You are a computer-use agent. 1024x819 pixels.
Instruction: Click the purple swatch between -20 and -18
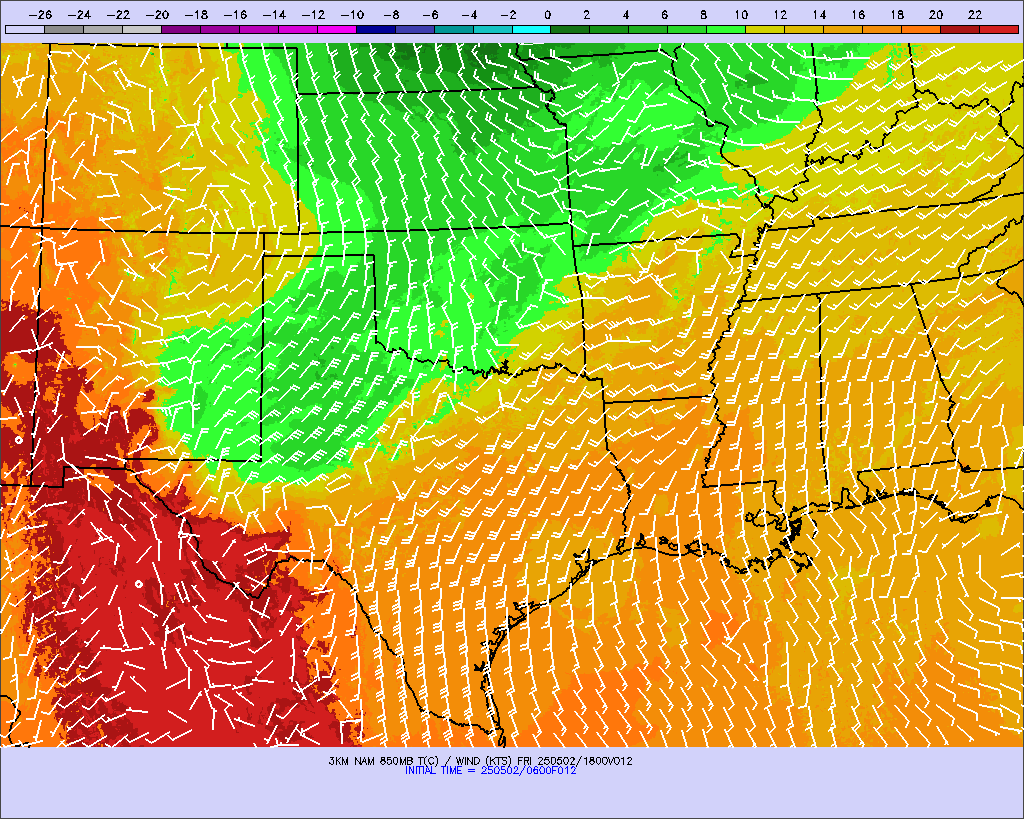point(181,29)
